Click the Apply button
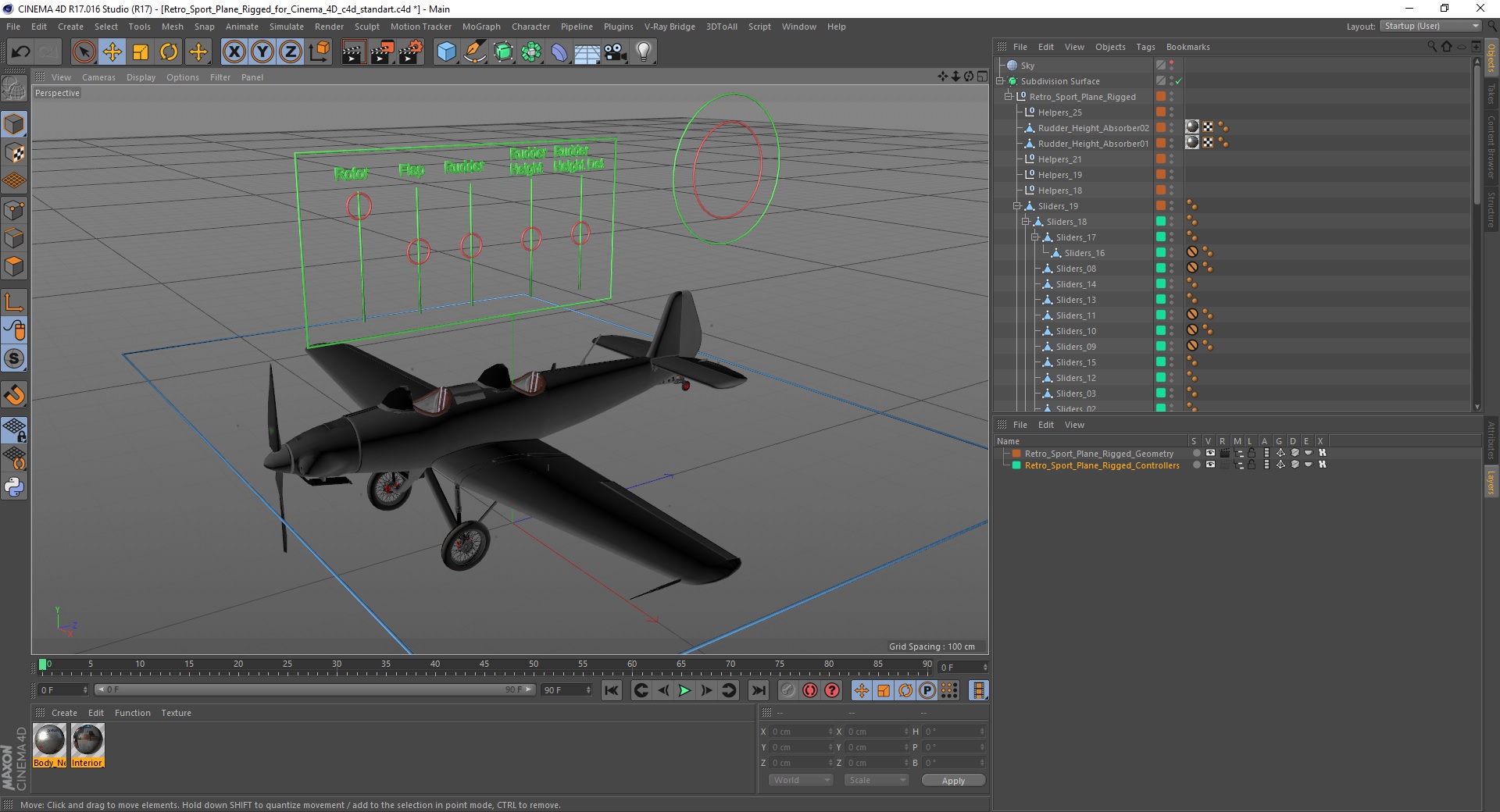Screen dimensions: 1500x812 [x=953, y=781]
